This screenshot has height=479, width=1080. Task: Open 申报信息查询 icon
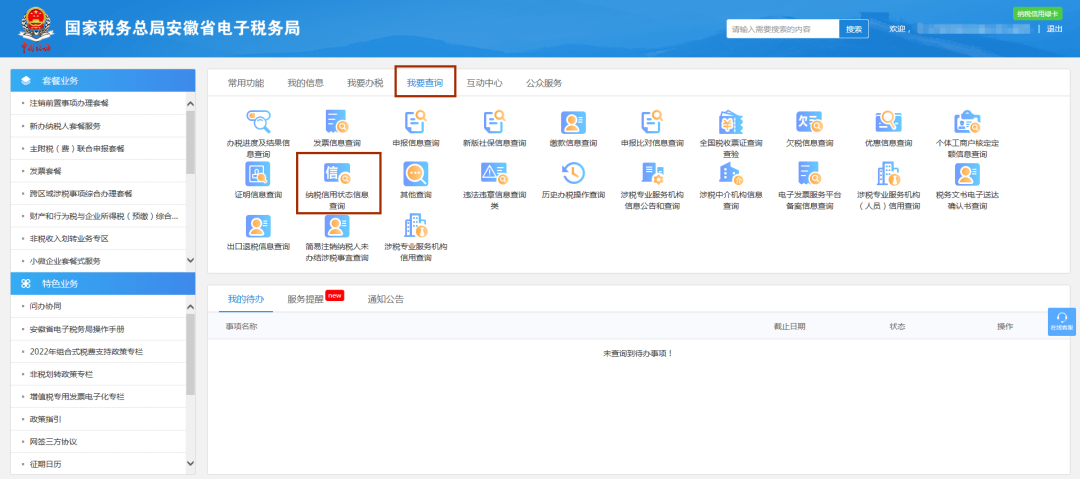[x=415, y=122]
